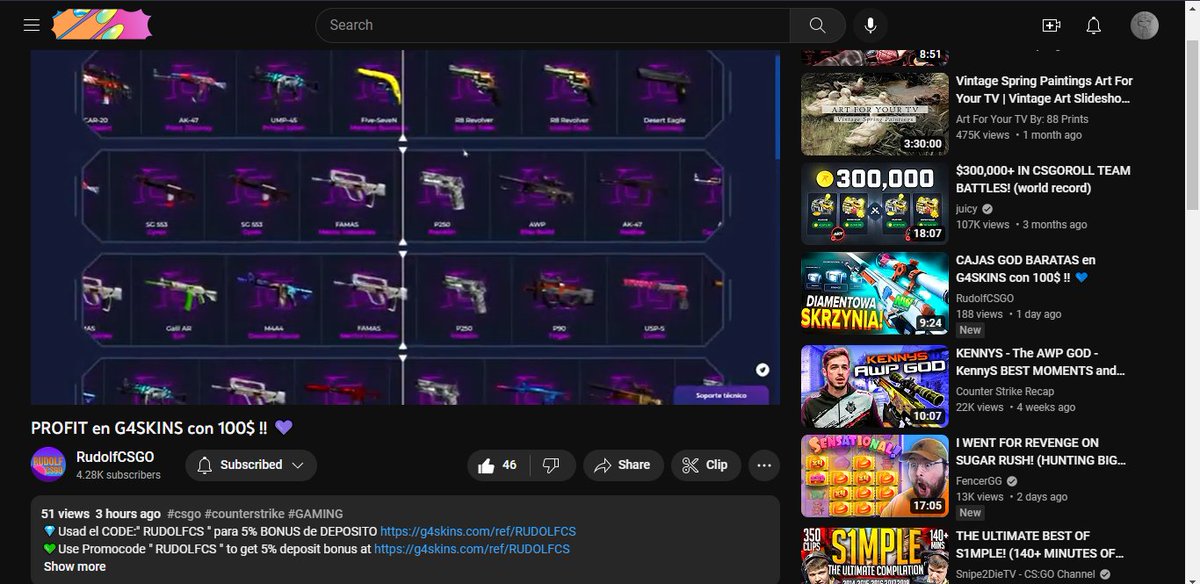Open the account avatar menu
The image size is (1200, 584).
coord(1144,25)
